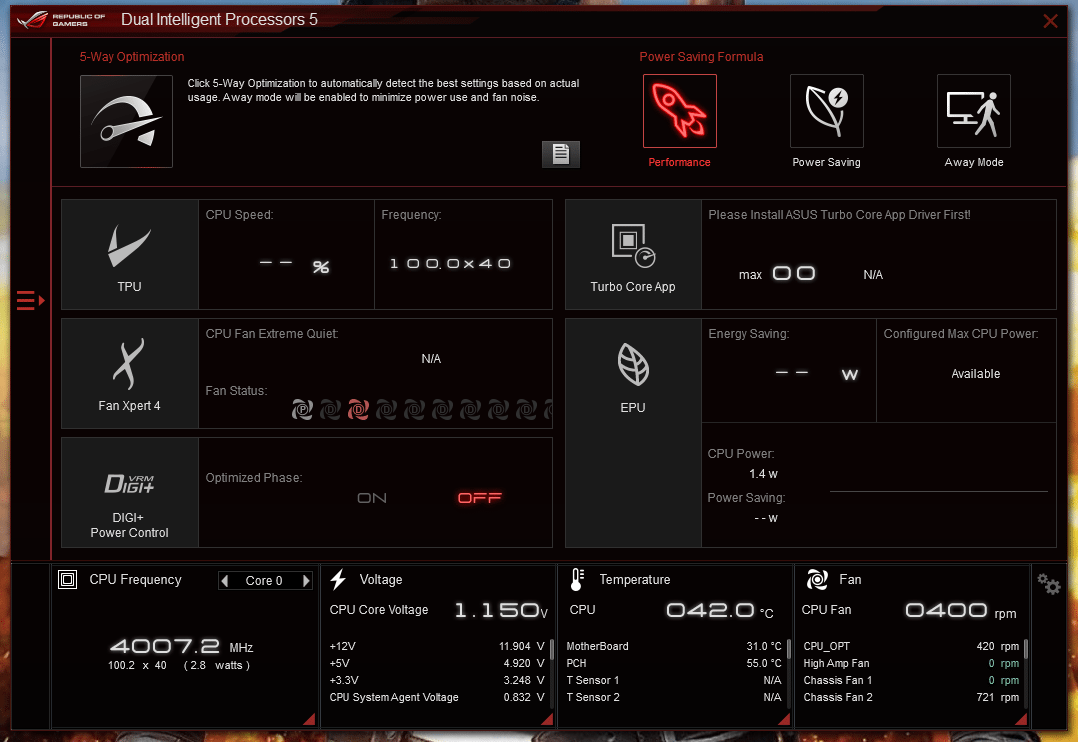The image size is (1078, 742).
Task: Open the DIGI+ Power Control tile
Action: click(130, 492)
